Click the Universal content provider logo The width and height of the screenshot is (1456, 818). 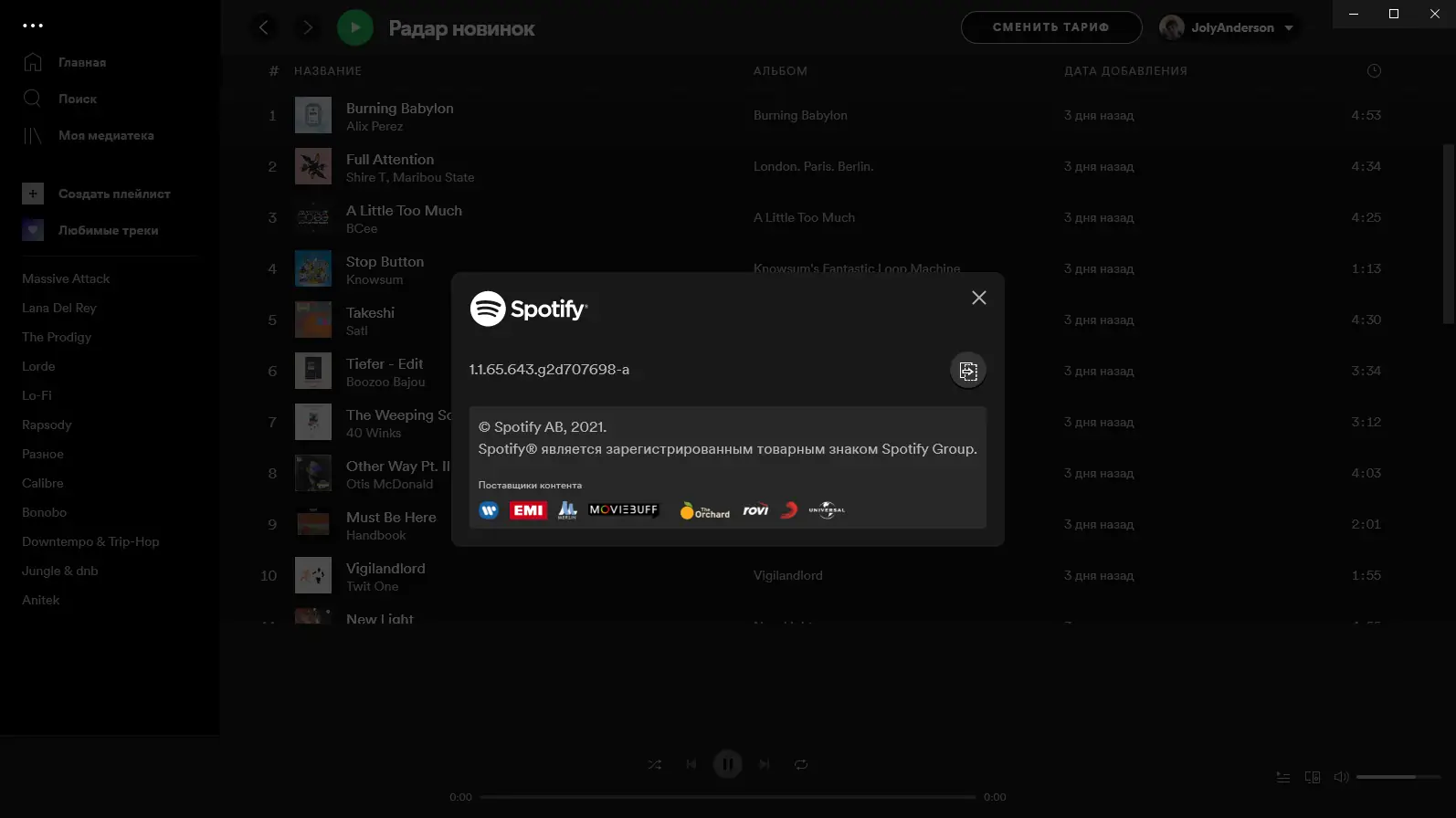(x=827, y=510)
